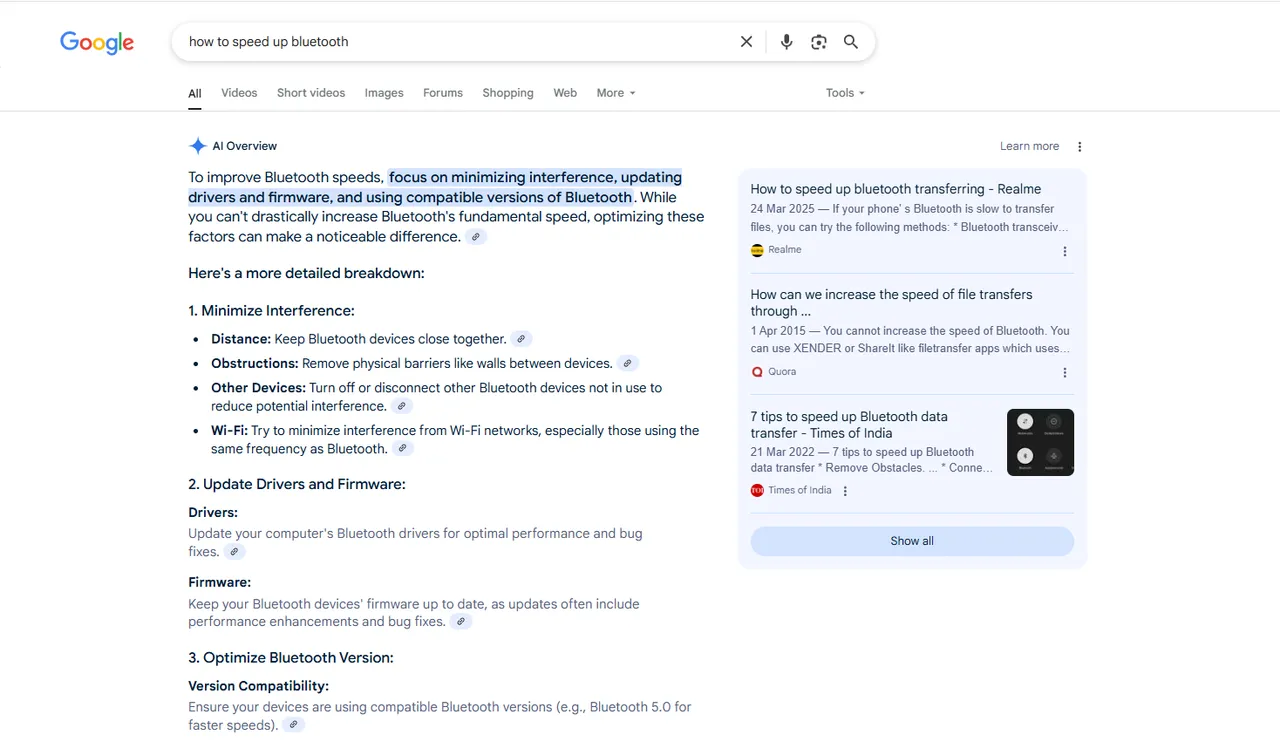Switch to the Short videos tab
The height and width of the screenshot is (741, 1280).
(311, 93)
